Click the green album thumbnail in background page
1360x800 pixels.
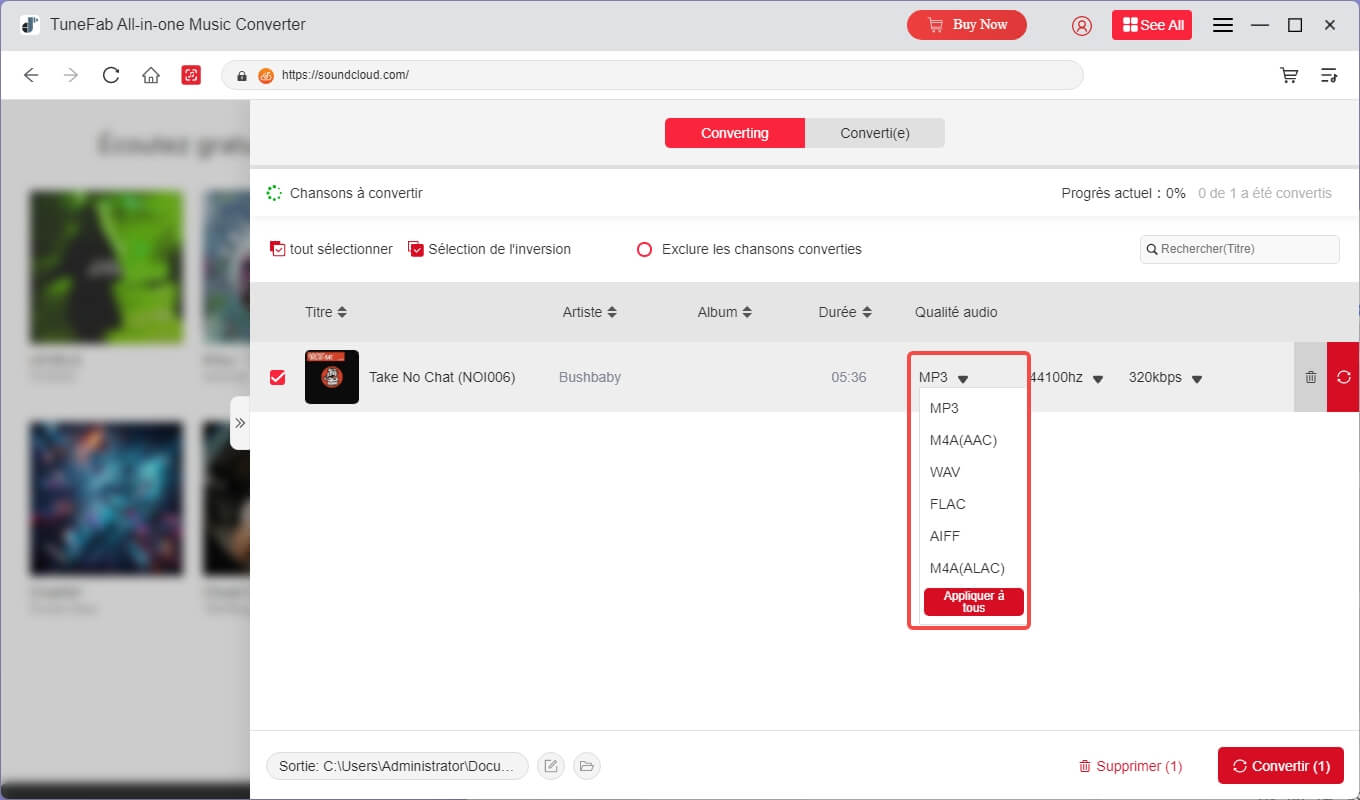point(107,267)
